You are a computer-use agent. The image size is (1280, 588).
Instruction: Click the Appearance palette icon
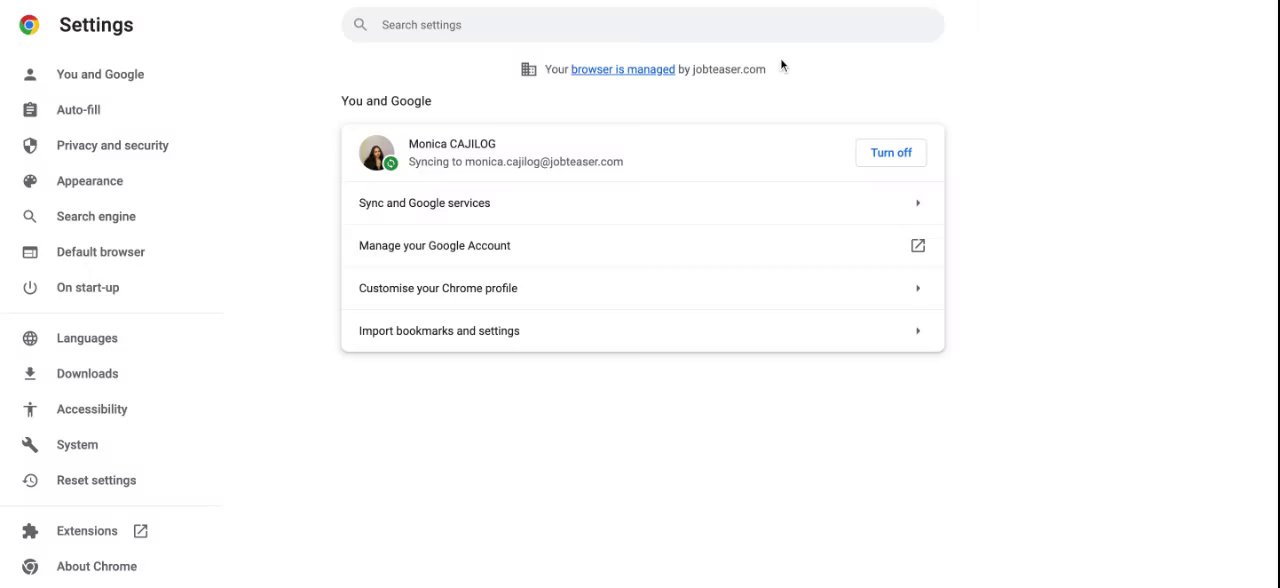pos(30,181)
